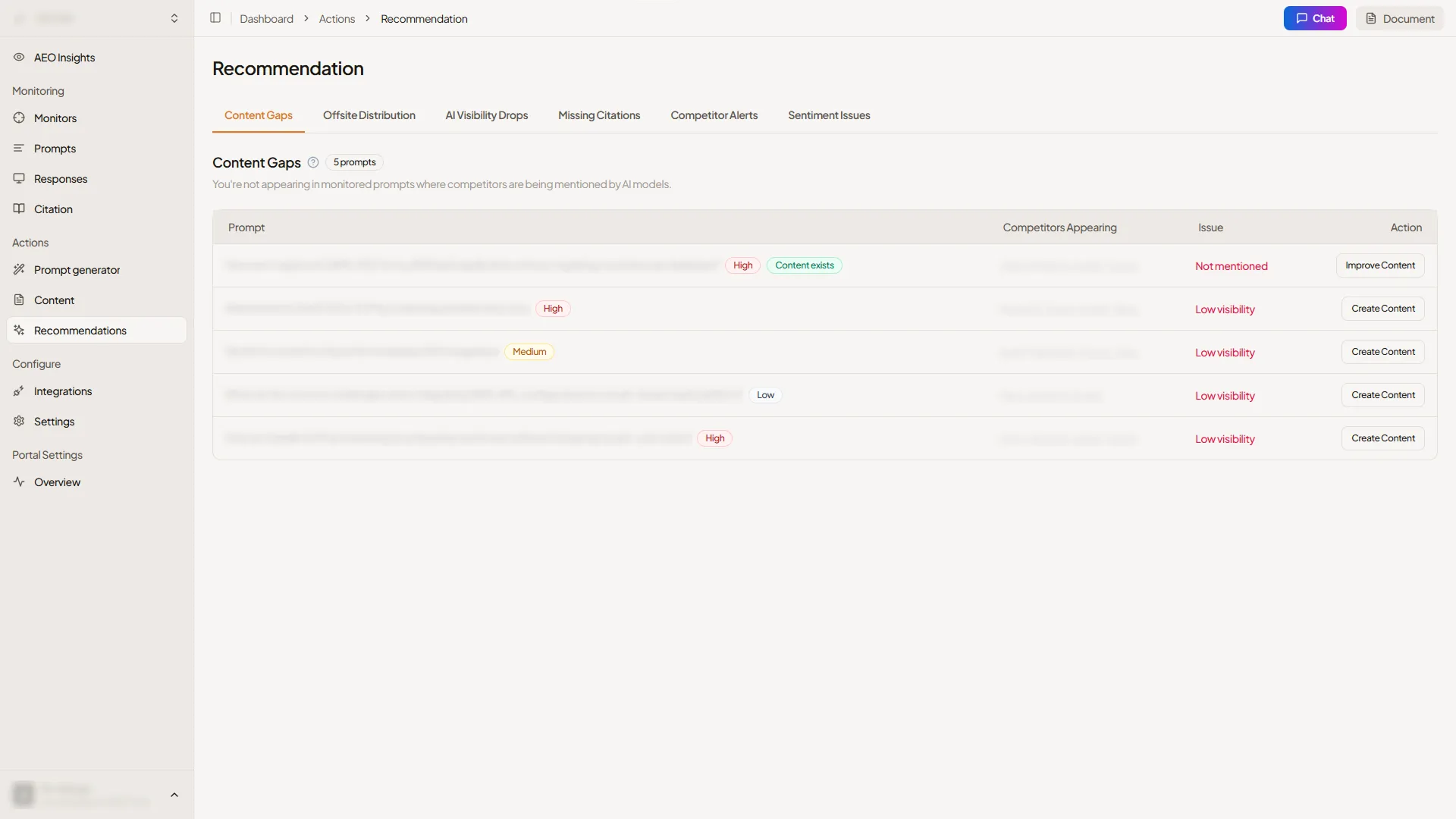This screenshot has width=1456, height=819.
Task: Click the Recommendations sparkle icon
Action: point(19,331)
